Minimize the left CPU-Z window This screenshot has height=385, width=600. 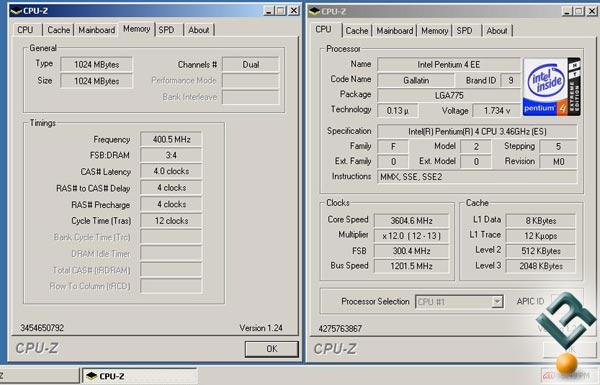pos(269,11)
